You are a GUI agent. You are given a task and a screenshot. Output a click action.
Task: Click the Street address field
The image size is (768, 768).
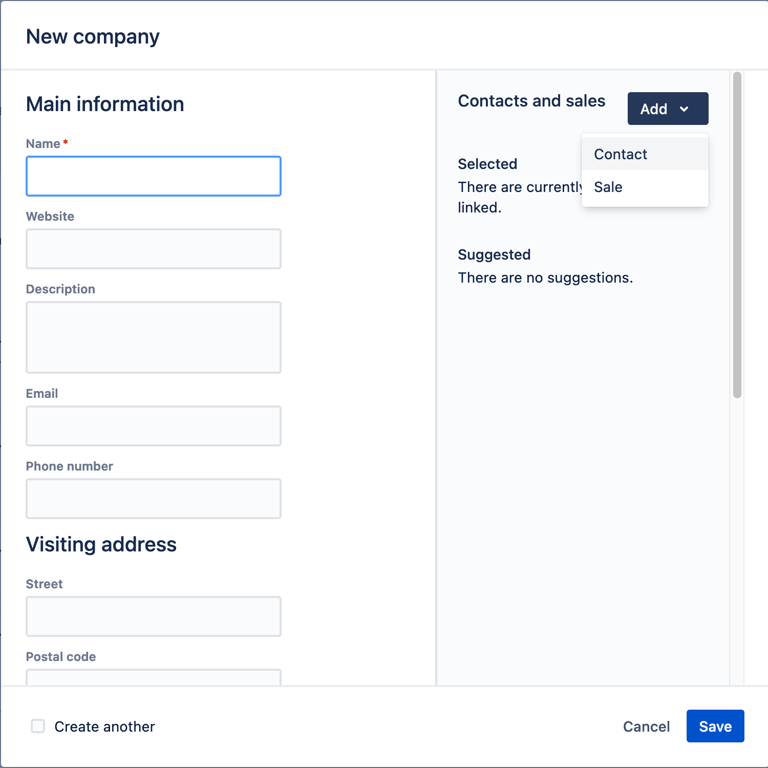coord(153,617)
